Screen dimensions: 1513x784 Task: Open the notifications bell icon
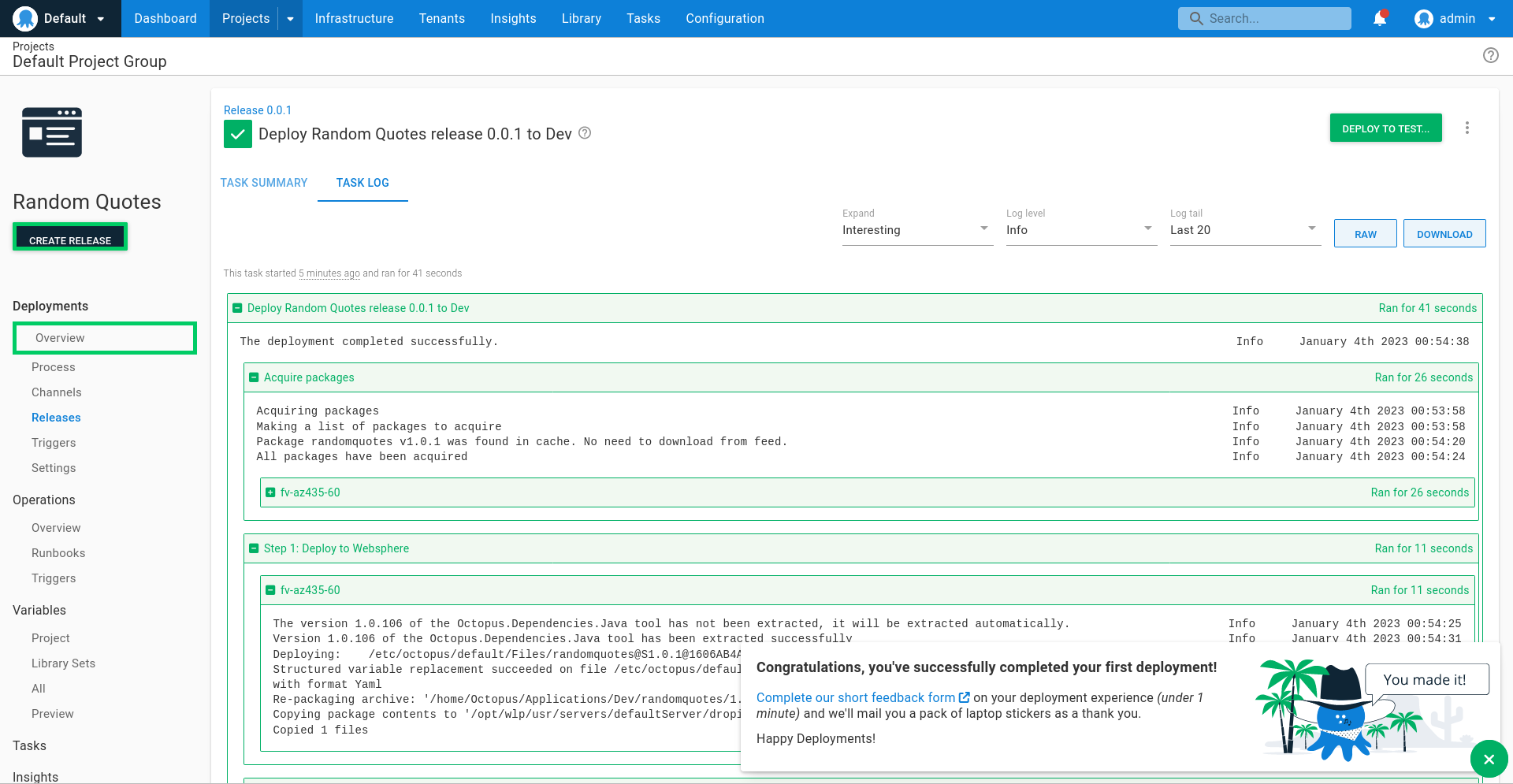[x=1380, y=18]
